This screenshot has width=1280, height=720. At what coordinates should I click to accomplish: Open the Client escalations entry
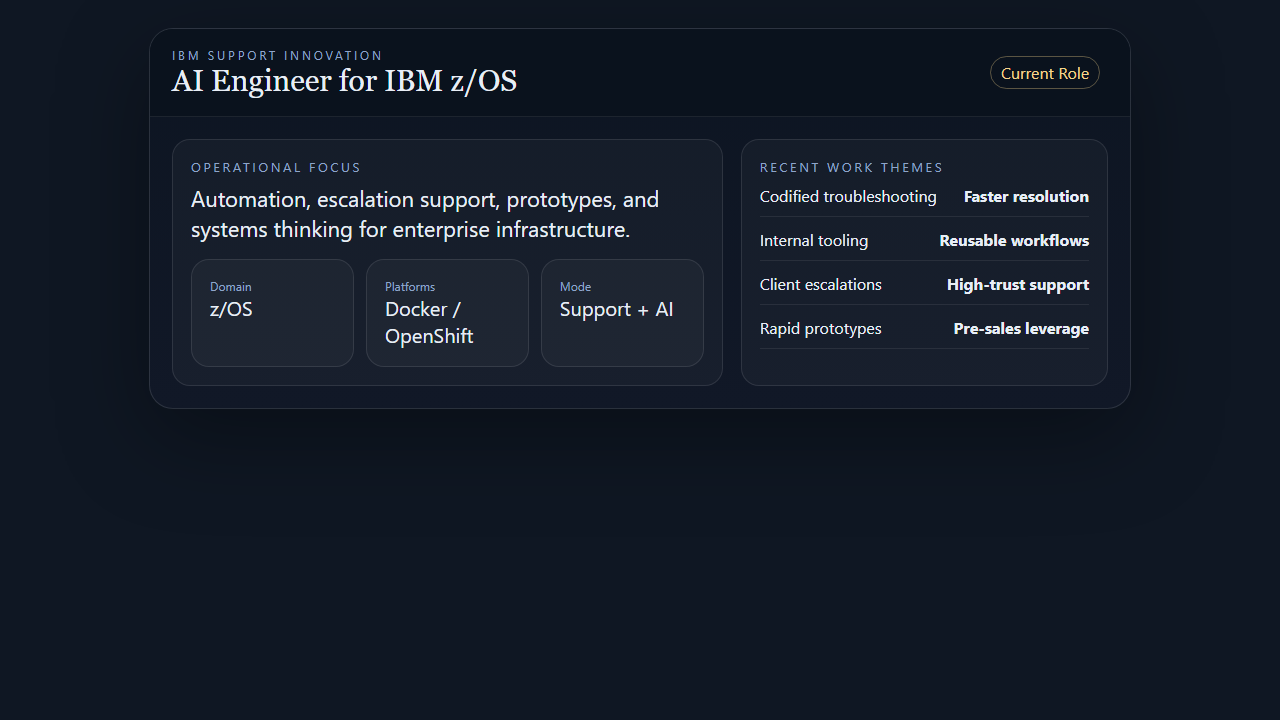click(x=820, y=284)
